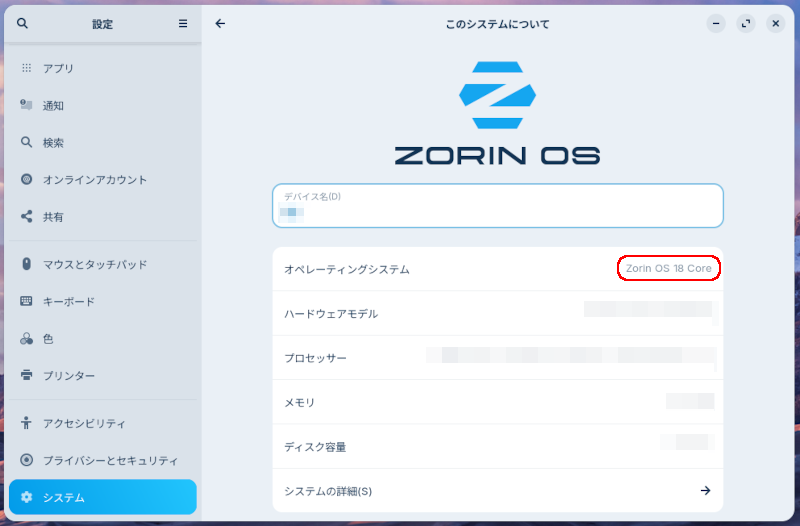This screenshot has height=526, width=800.
Task: Select 検索 in the settings sidebar
Action: tap(53, 143)
